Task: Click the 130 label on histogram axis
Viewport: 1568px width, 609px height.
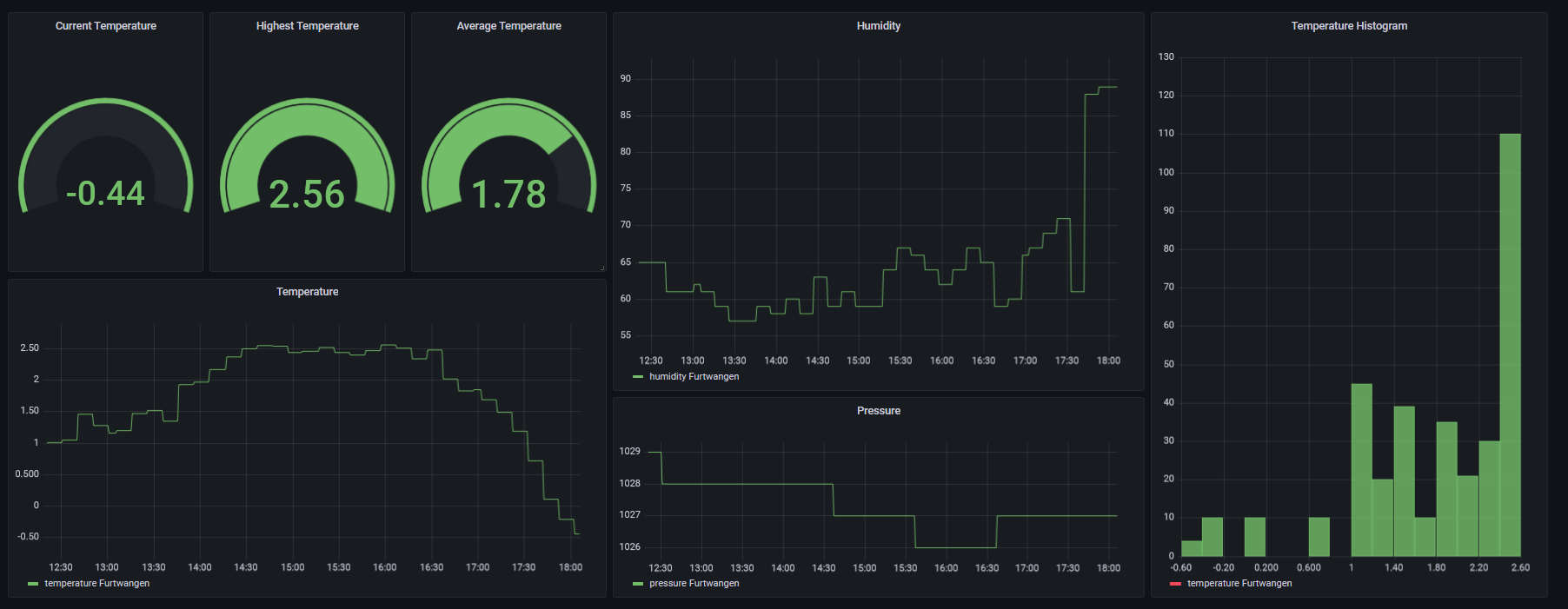Action: tap(1166, 57)
